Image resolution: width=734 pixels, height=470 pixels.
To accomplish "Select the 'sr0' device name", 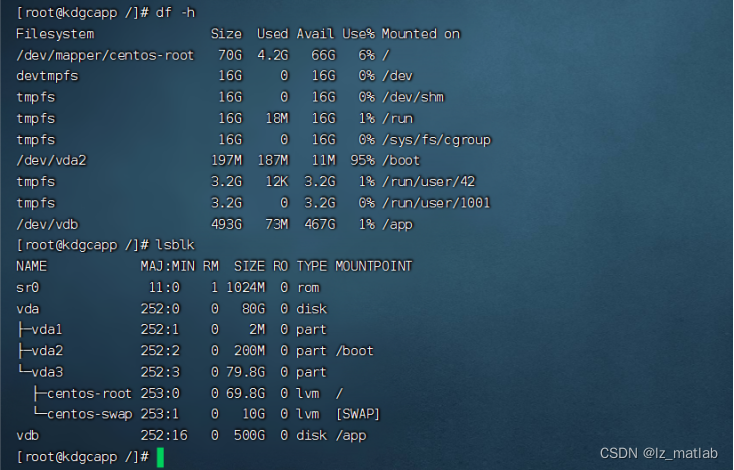I will click(x=28, y=287).
